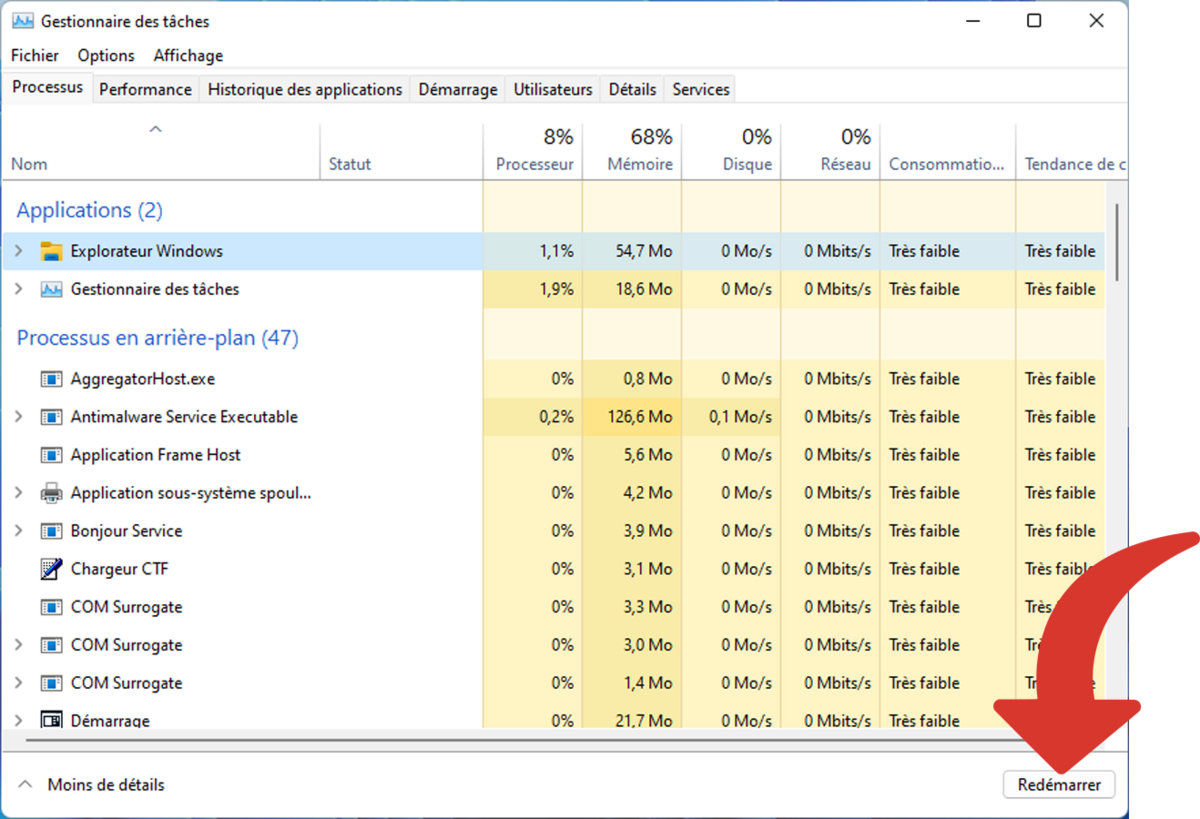Select the Bonjour Service process name
1200x819 pixels.
pos(126,531)
